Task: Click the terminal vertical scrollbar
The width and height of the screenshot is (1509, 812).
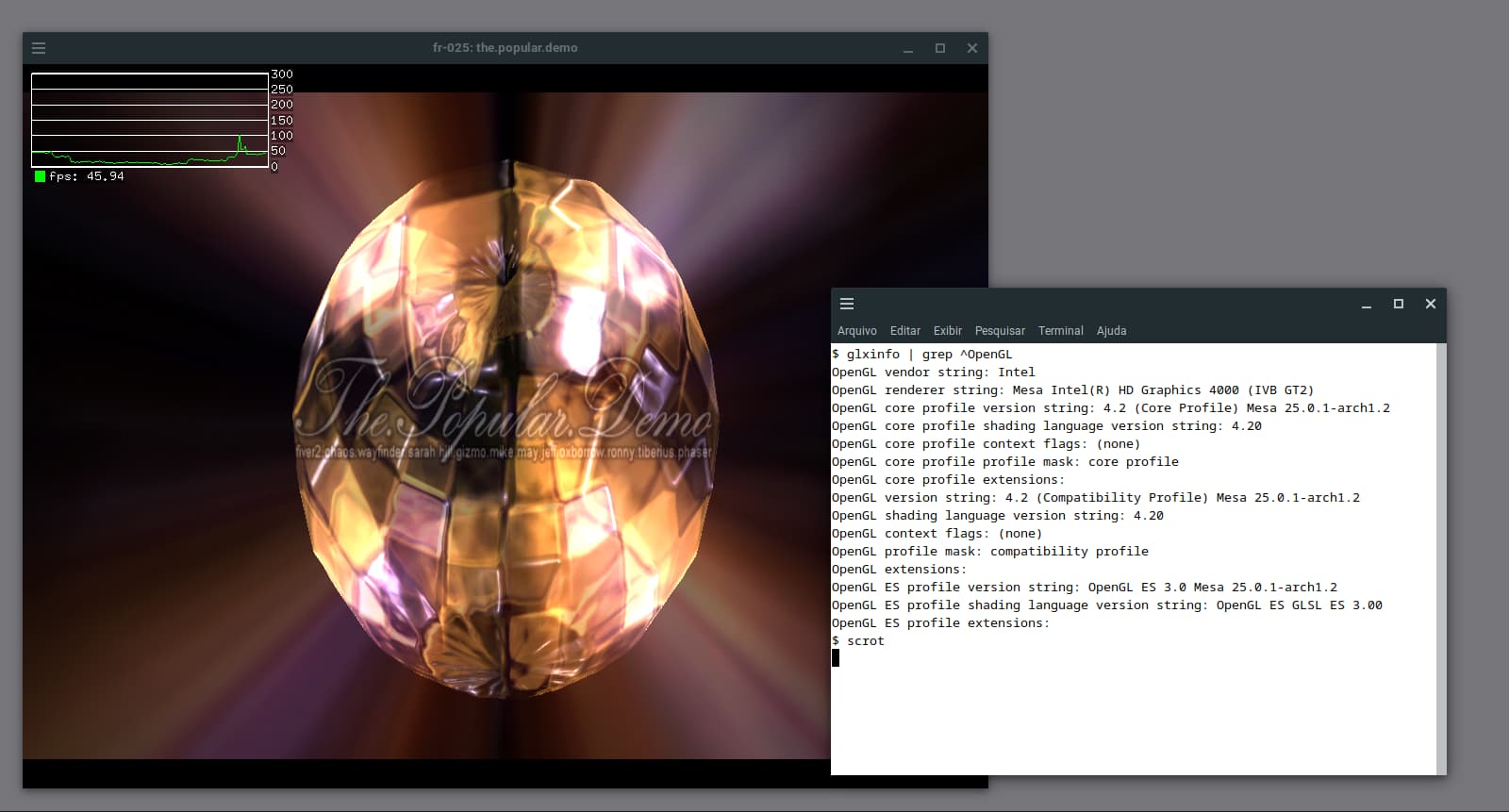Action: click(1441, 559)
